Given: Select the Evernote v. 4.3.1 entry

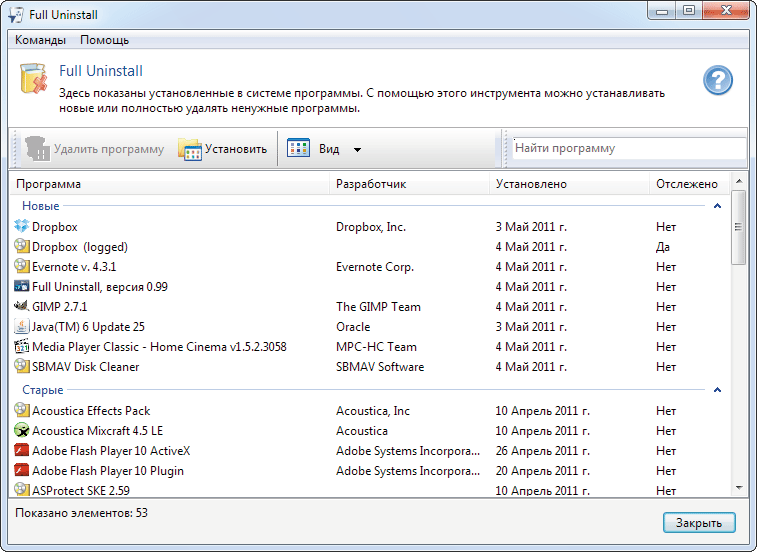Looking at the screenshot, I should click(74, 267).
